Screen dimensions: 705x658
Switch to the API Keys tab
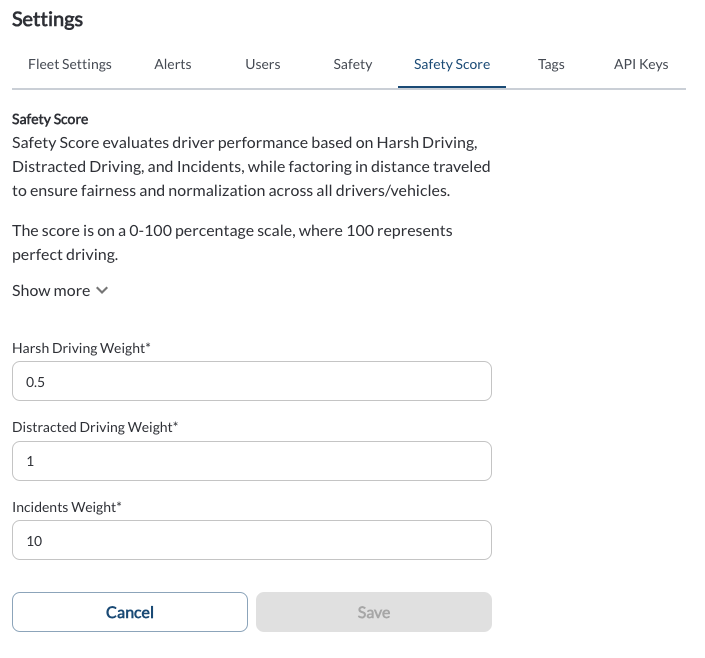pyautogui.click(x=640, y=64)
